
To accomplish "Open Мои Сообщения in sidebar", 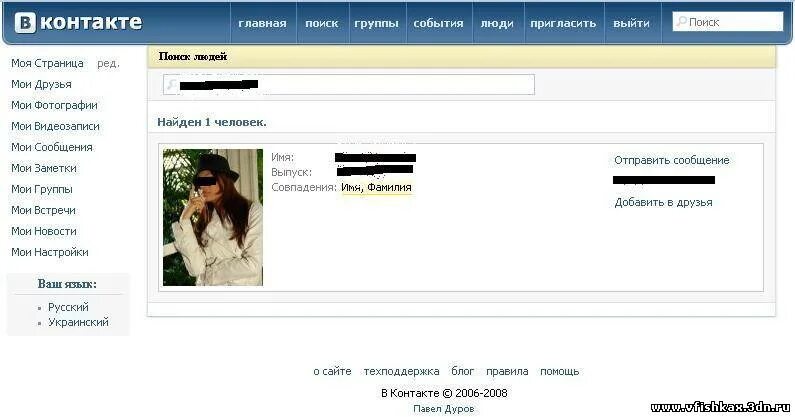I will pyautogui.click(x=52, y=147).
